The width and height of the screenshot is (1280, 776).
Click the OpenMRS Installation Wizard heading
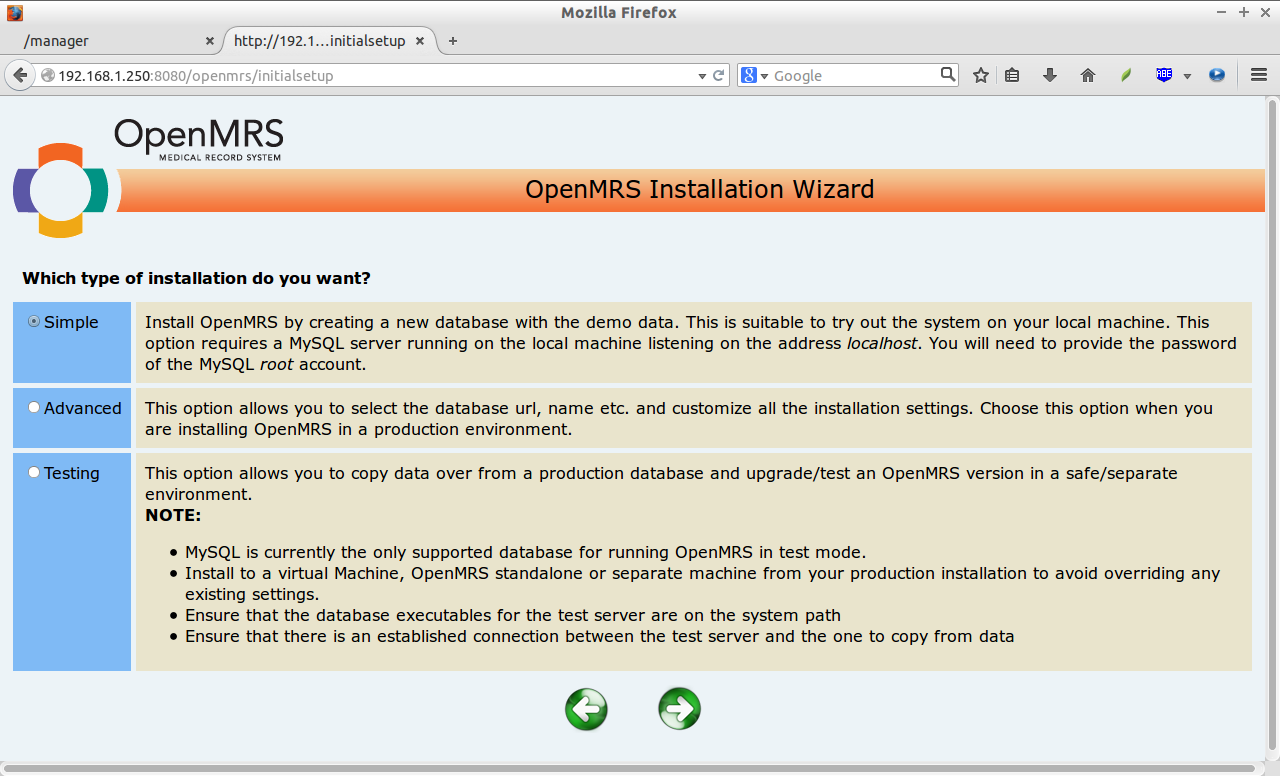point(699,189)
